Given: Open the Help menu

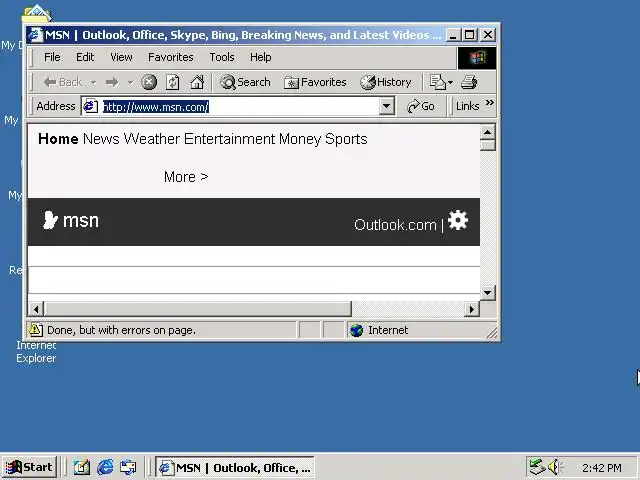Looking at the screenshot, I should [260, 57].
